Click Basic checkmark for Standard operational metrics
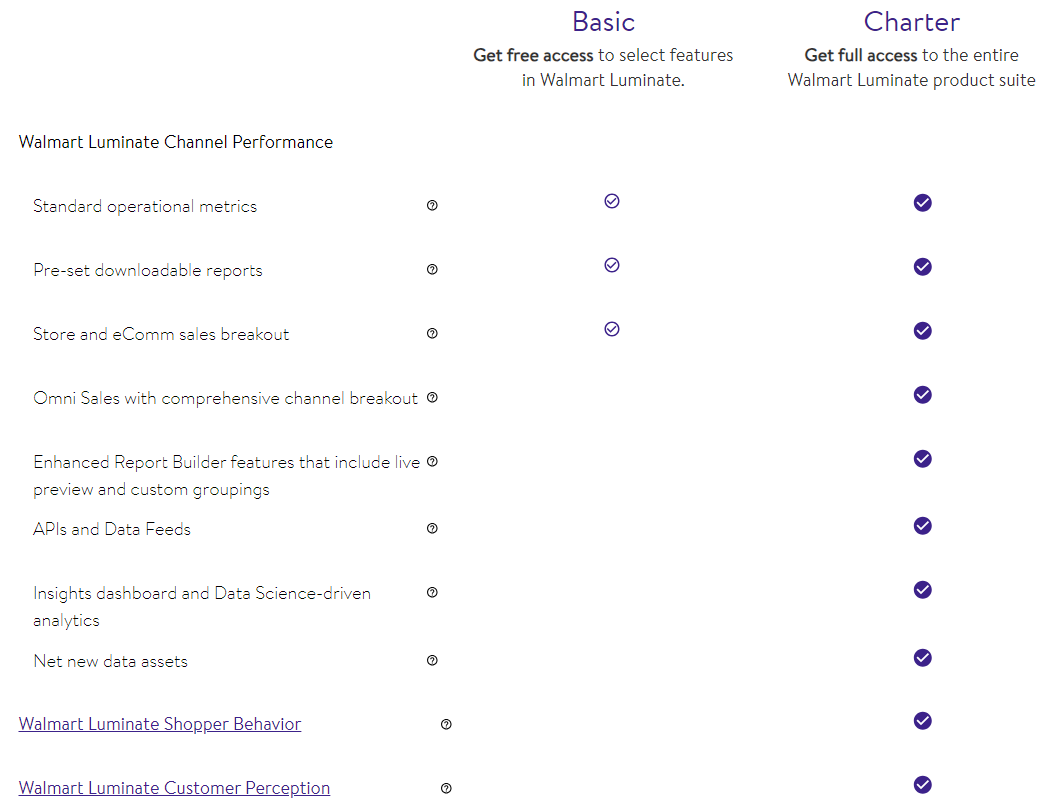This screenshot has width=1055, height=812. click(x=612, y=201)
